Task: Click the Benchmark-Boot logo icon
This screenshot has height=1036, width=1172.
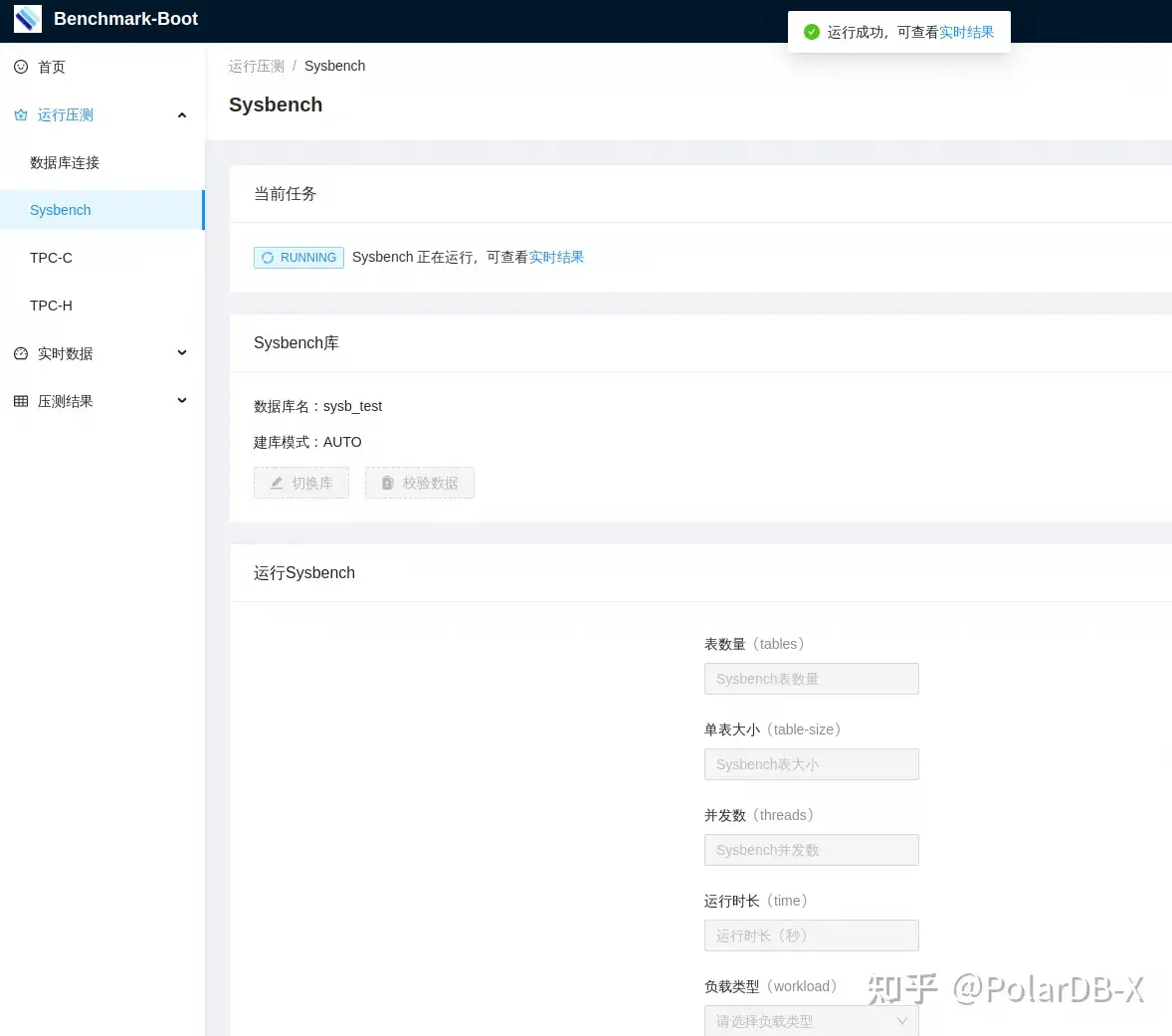Action: tap(27, 19)
